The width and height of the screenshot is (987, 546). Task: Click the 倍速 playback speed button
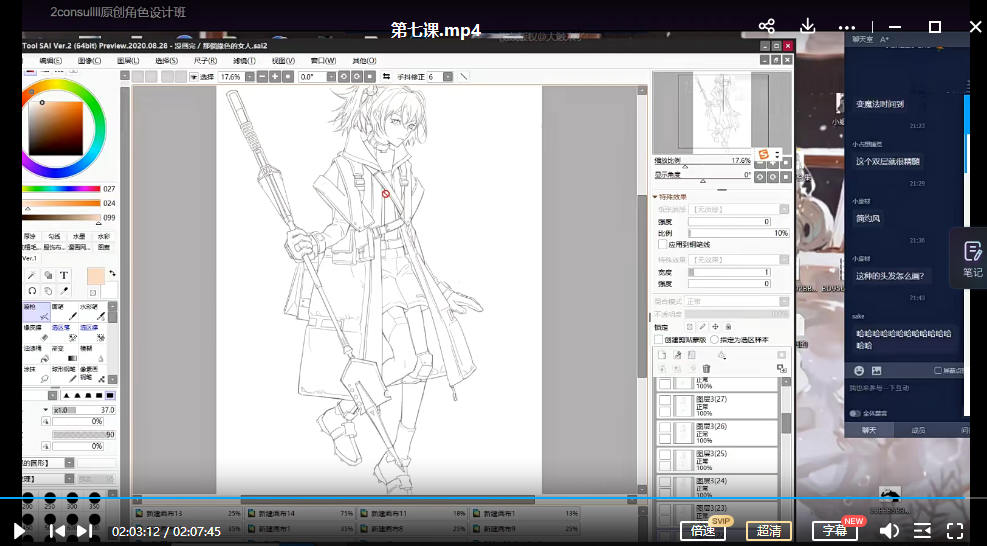click(x=702, y=531)
